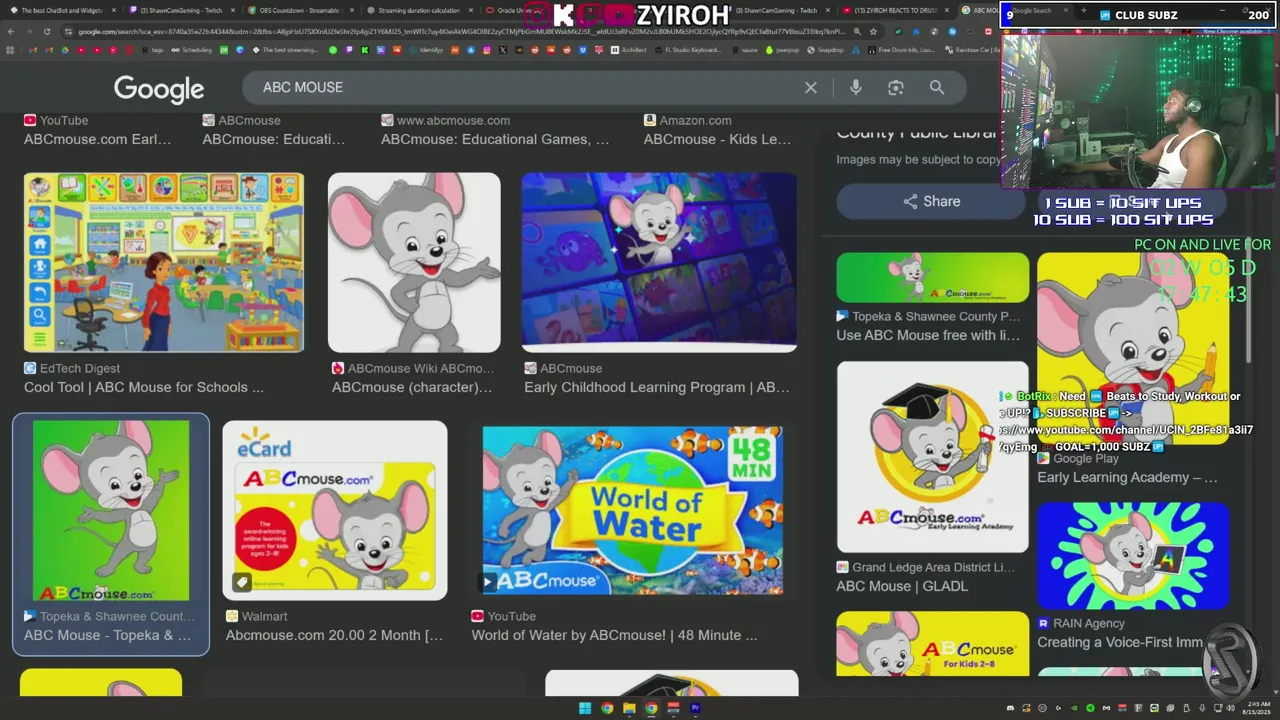This screenshot has width=1280, height=720.
Task: Click the 'Grand Ledge Area District Li...' source
Action: pos(933,567)
